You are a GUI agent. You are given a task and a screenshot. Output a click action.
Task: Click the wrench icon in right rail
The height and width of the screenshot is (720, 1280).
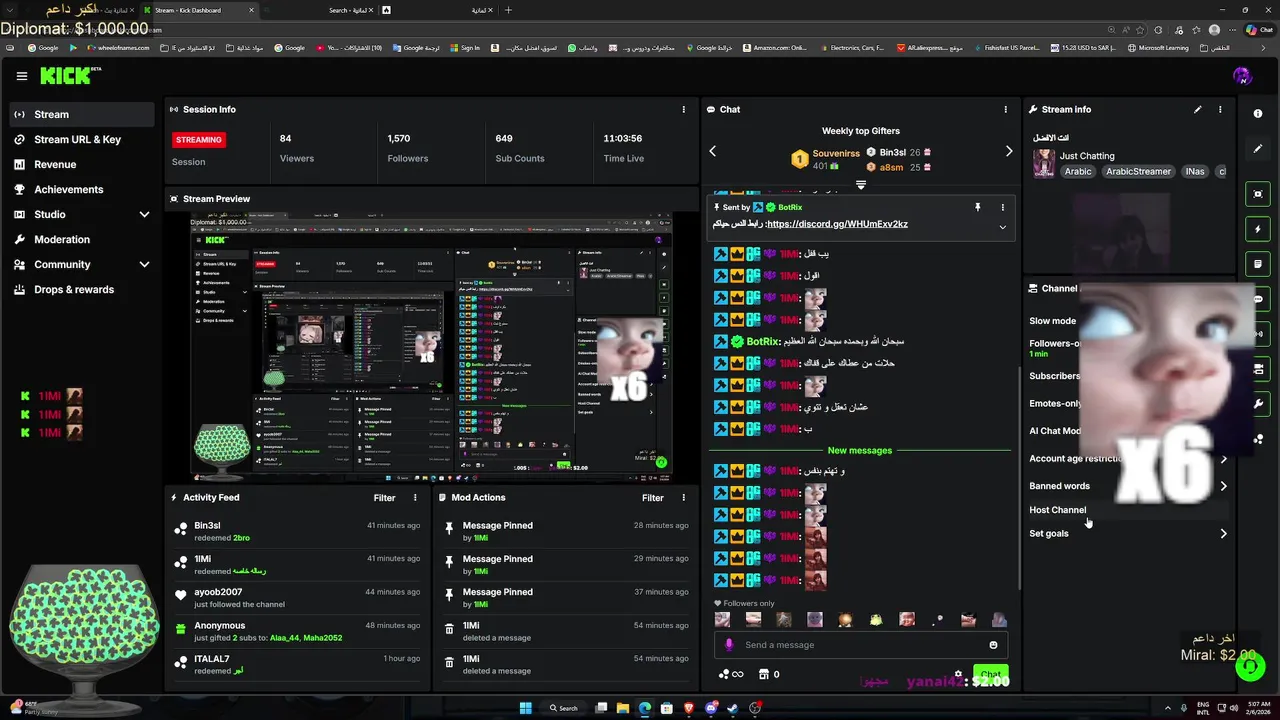coord(1258,404)
